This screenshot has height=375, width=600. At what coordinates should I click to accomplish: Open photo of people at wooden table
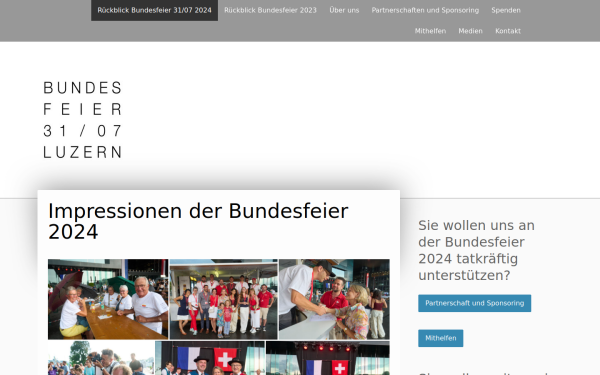[108, 299]
